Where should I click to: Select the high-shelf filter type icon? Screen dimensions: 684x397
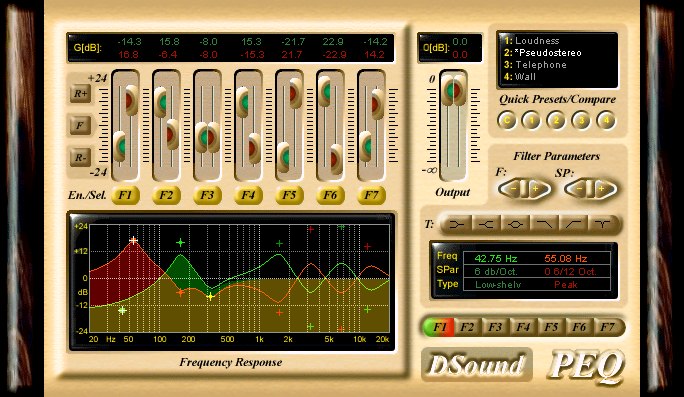pyautogui.click(x=486, y=224)
